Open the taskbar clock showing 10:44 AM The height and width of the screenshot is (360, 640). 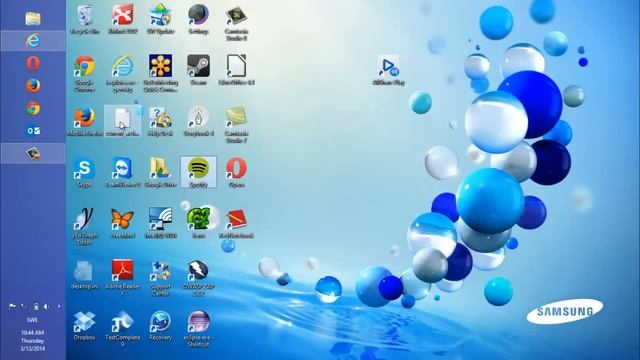(x=33, y=340)
